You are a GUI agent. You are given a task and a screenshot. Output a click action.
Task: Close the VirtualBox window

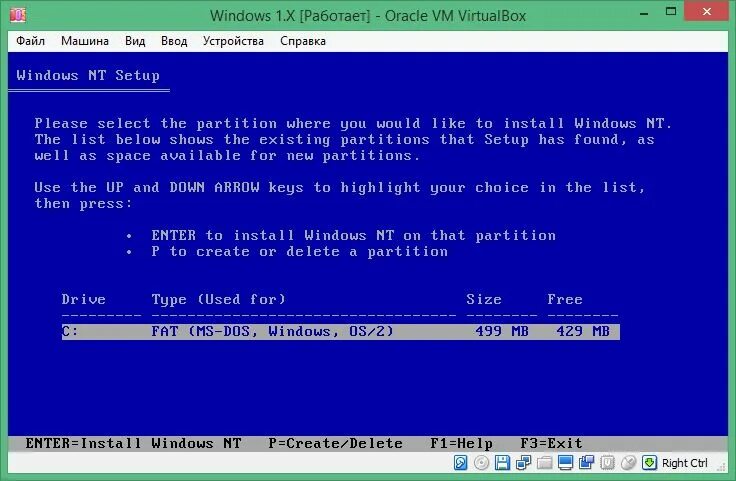(707, 12)
